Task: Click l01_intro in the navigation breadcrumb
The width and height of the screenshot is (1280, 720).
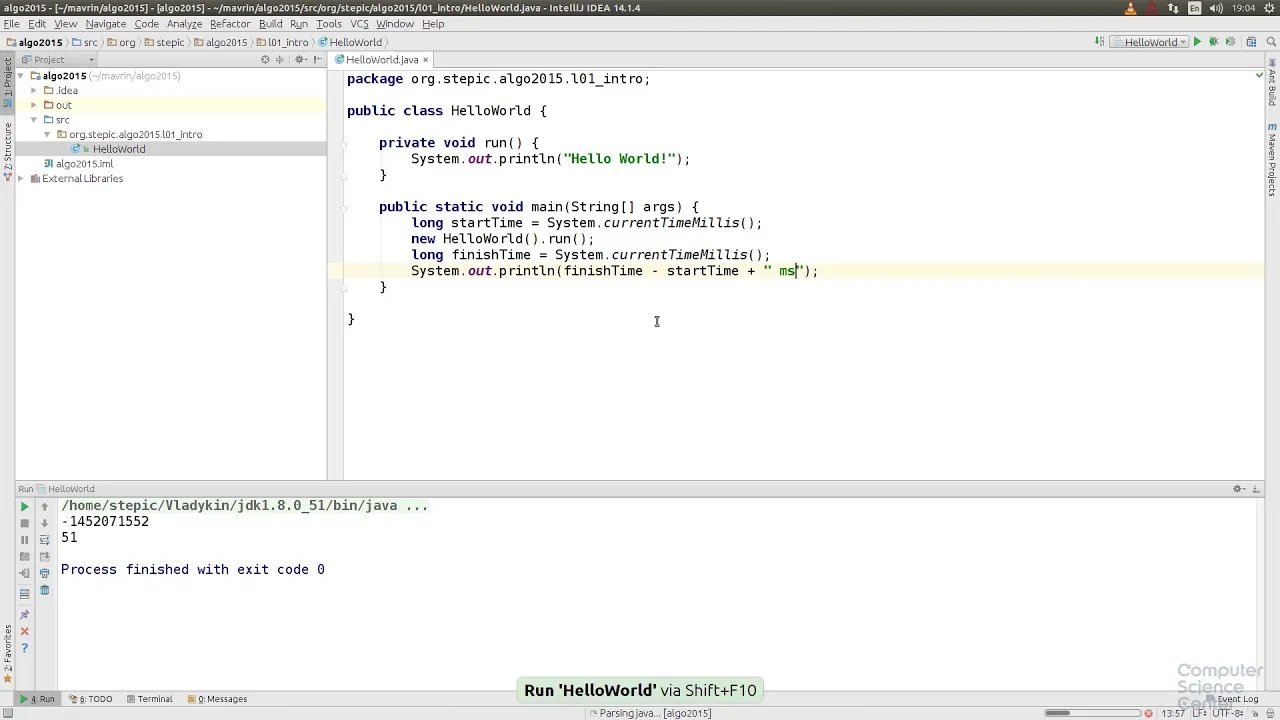Action: (283, 42)
